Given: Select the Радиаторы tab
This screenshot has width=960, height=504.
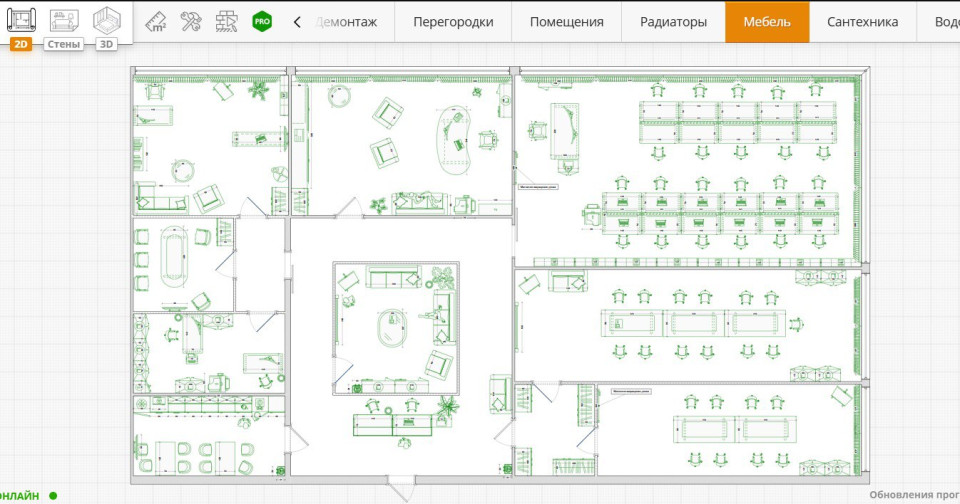Looking at the screenshot, I should coord(673,22).
